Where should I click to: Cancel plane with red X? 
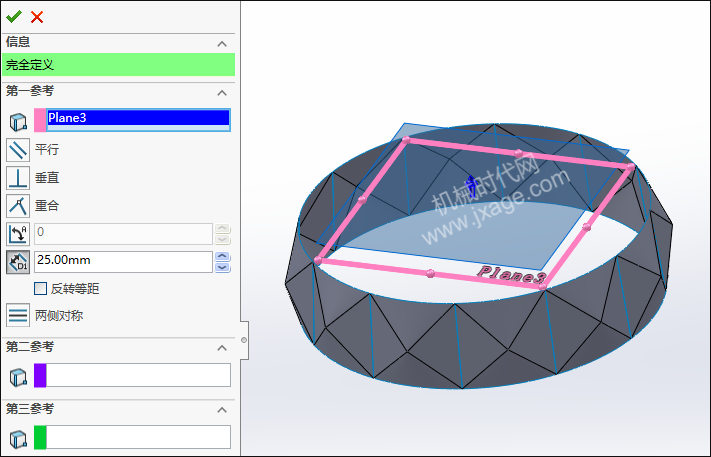tap(37, 17)
